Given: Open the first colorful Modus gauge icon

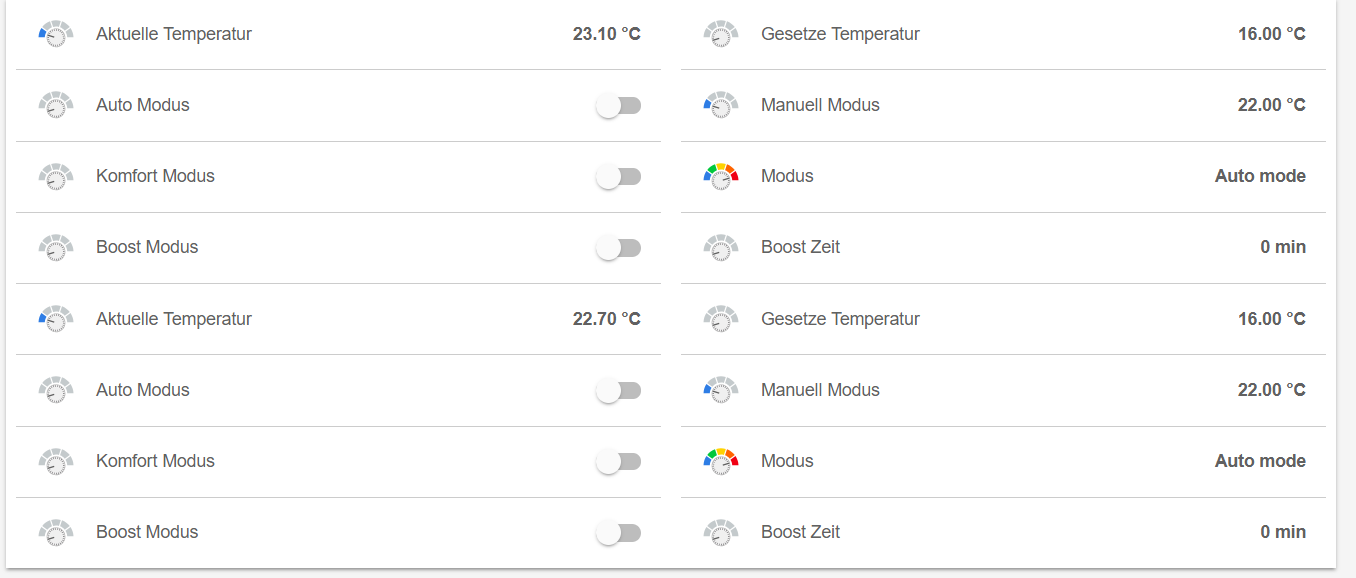Looking at the screenshot, I should [x=721, y=176].
